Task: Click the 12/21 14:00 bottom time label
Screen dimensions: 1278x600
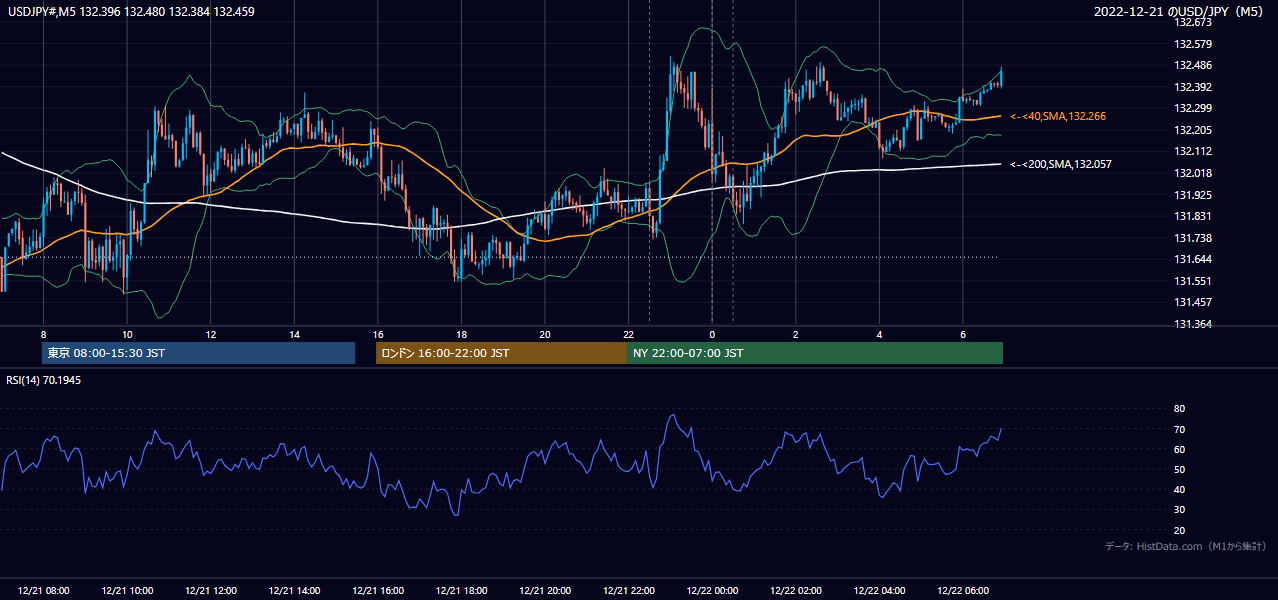Action: (294, 591)
